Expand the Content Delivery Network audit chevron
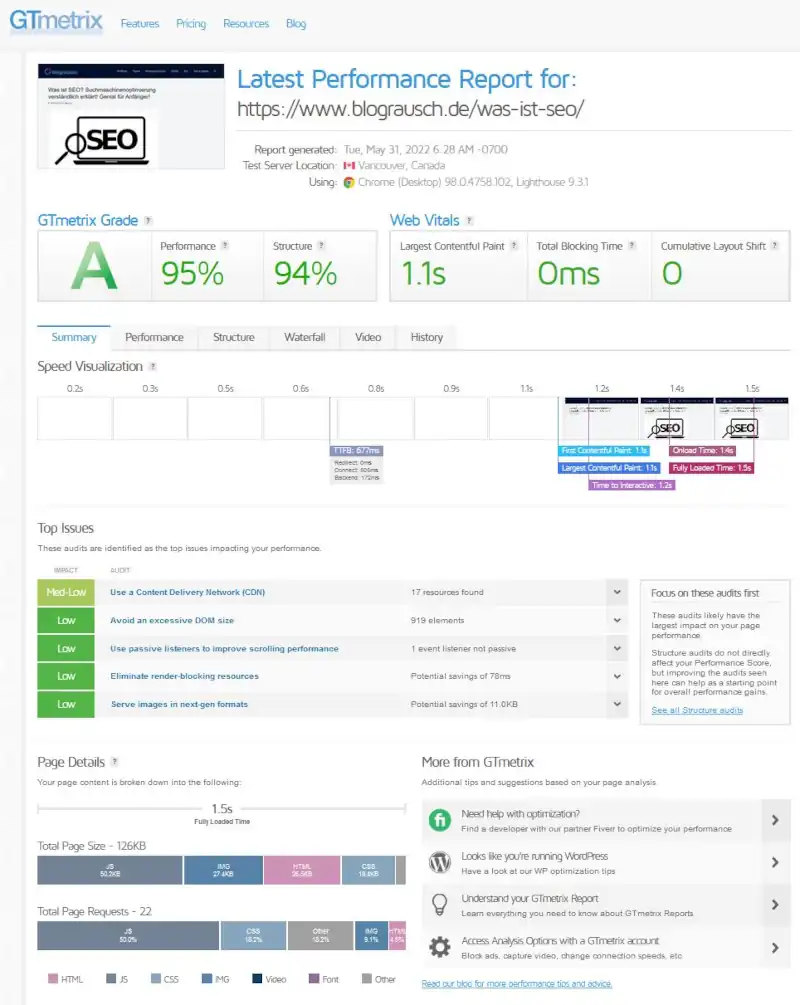This screenshot has width=800, height=1005. (617, 592)
